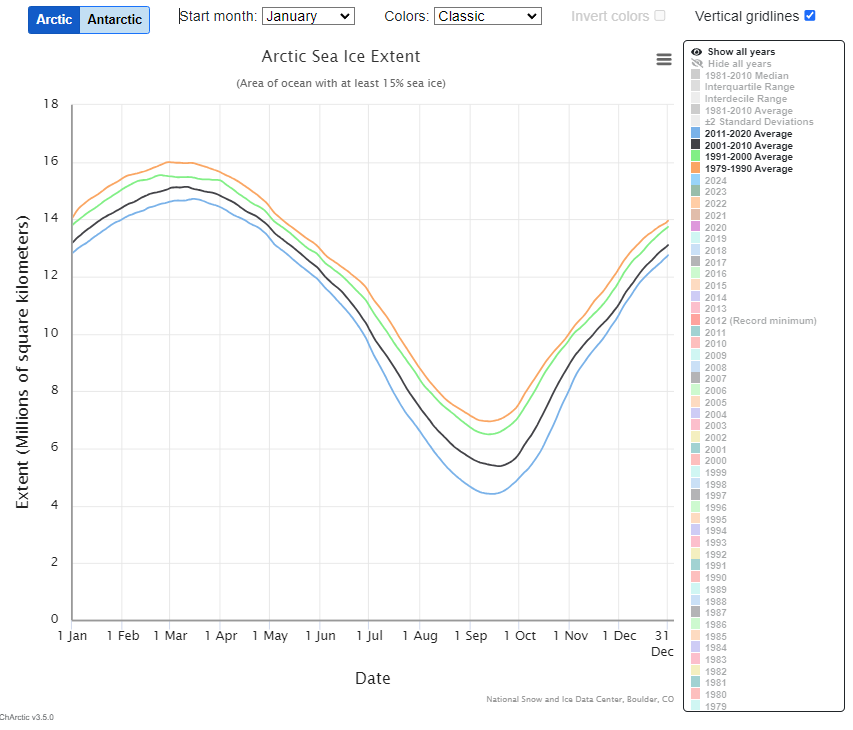Click the orange 1979-1990 Average legend swatch
This screenshot has height=730, width=853.
point(696,169)
